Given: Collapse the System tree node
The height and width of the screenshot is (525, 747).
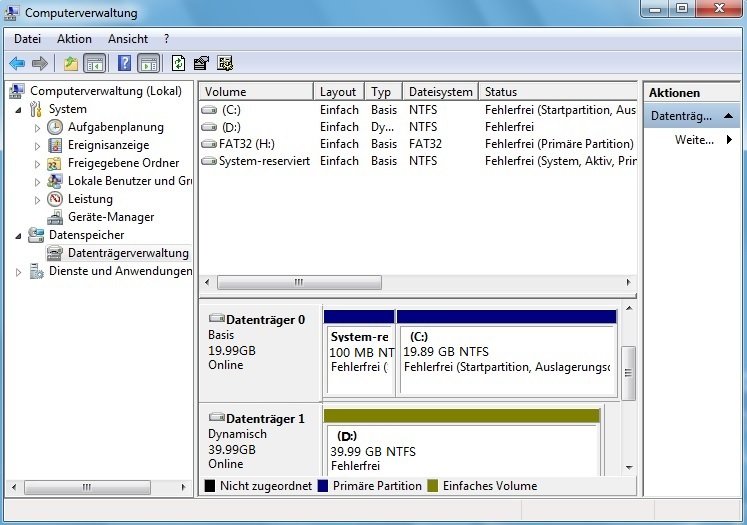Looking at the screenshot, I should pos(19,110).
